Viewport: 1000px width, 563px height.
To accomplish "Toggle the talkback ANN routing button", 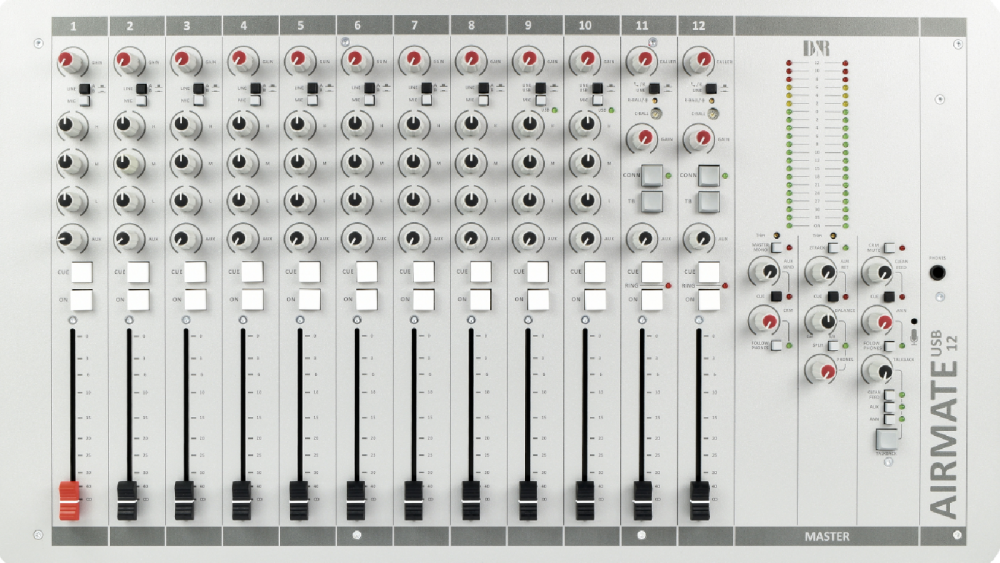I will click(889, 419).
